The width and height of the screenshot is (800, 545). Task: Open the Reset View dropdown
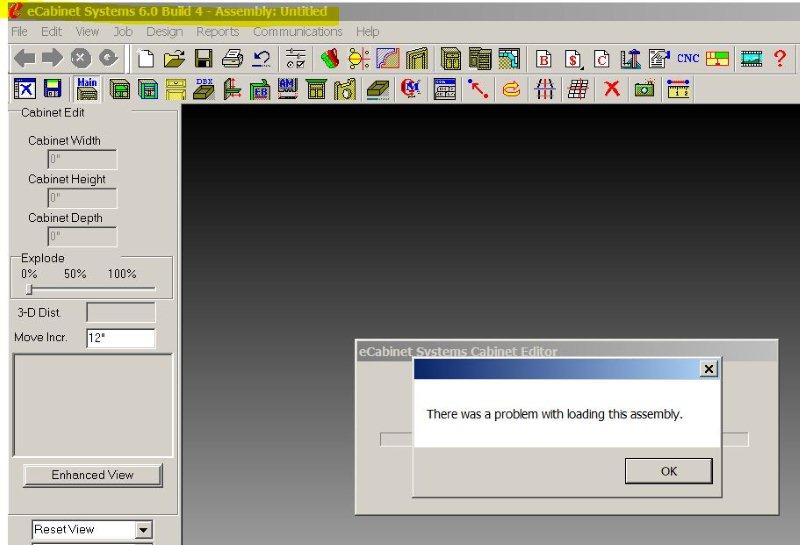click(x=143, y=530)
